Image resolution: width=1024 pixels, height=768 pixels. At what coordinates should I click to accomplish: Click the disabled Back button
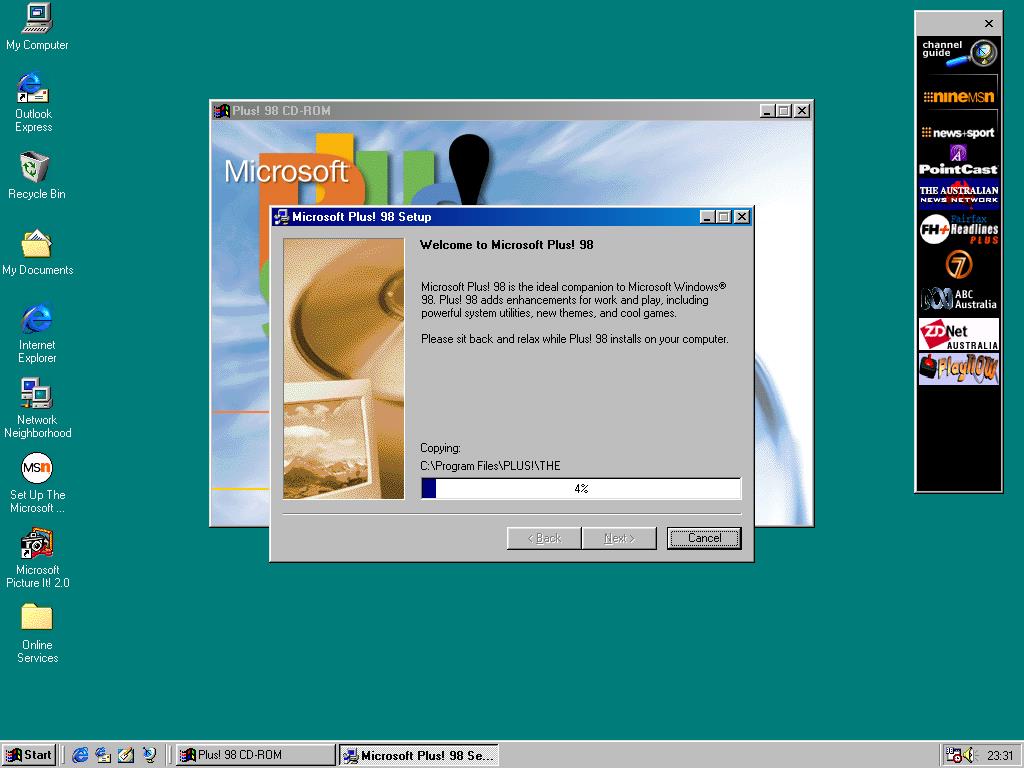tap(544, 538)
